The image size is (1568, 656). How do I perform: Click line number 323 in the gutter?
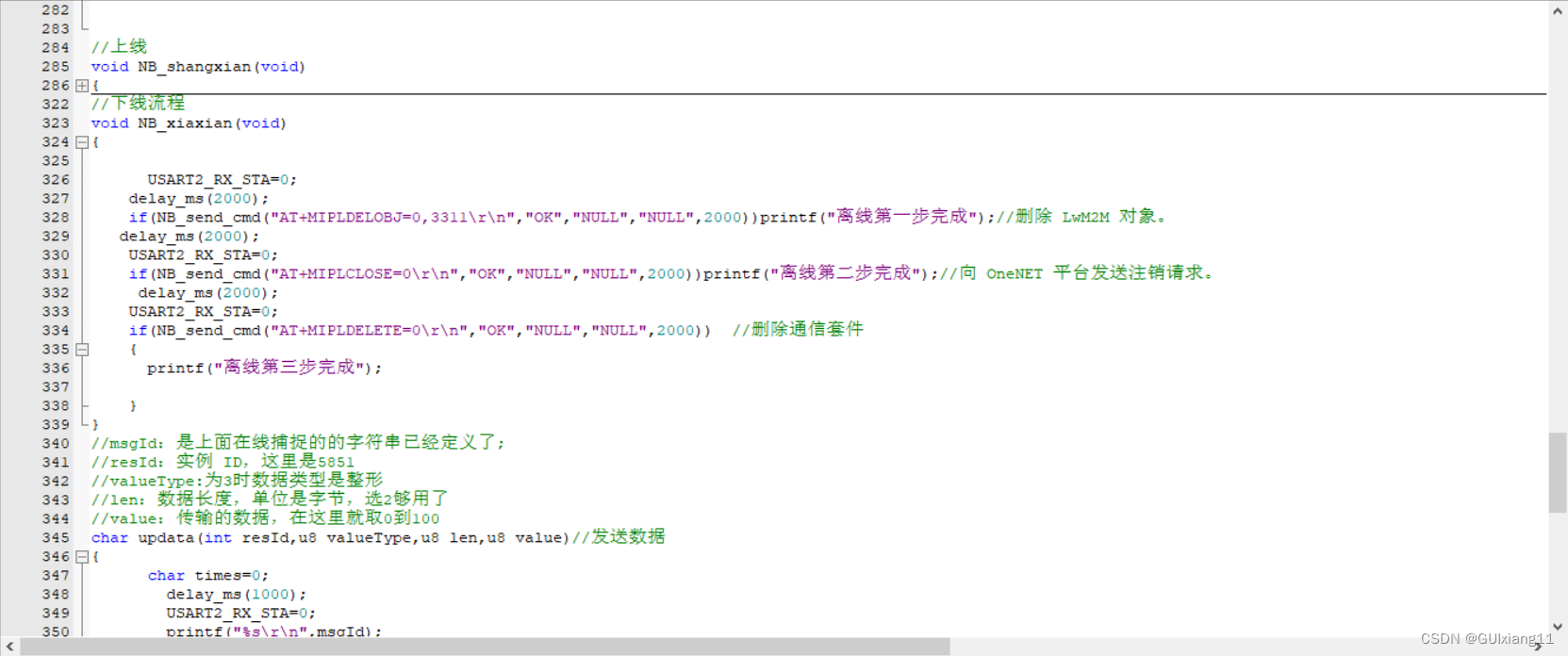pos(56,123)
